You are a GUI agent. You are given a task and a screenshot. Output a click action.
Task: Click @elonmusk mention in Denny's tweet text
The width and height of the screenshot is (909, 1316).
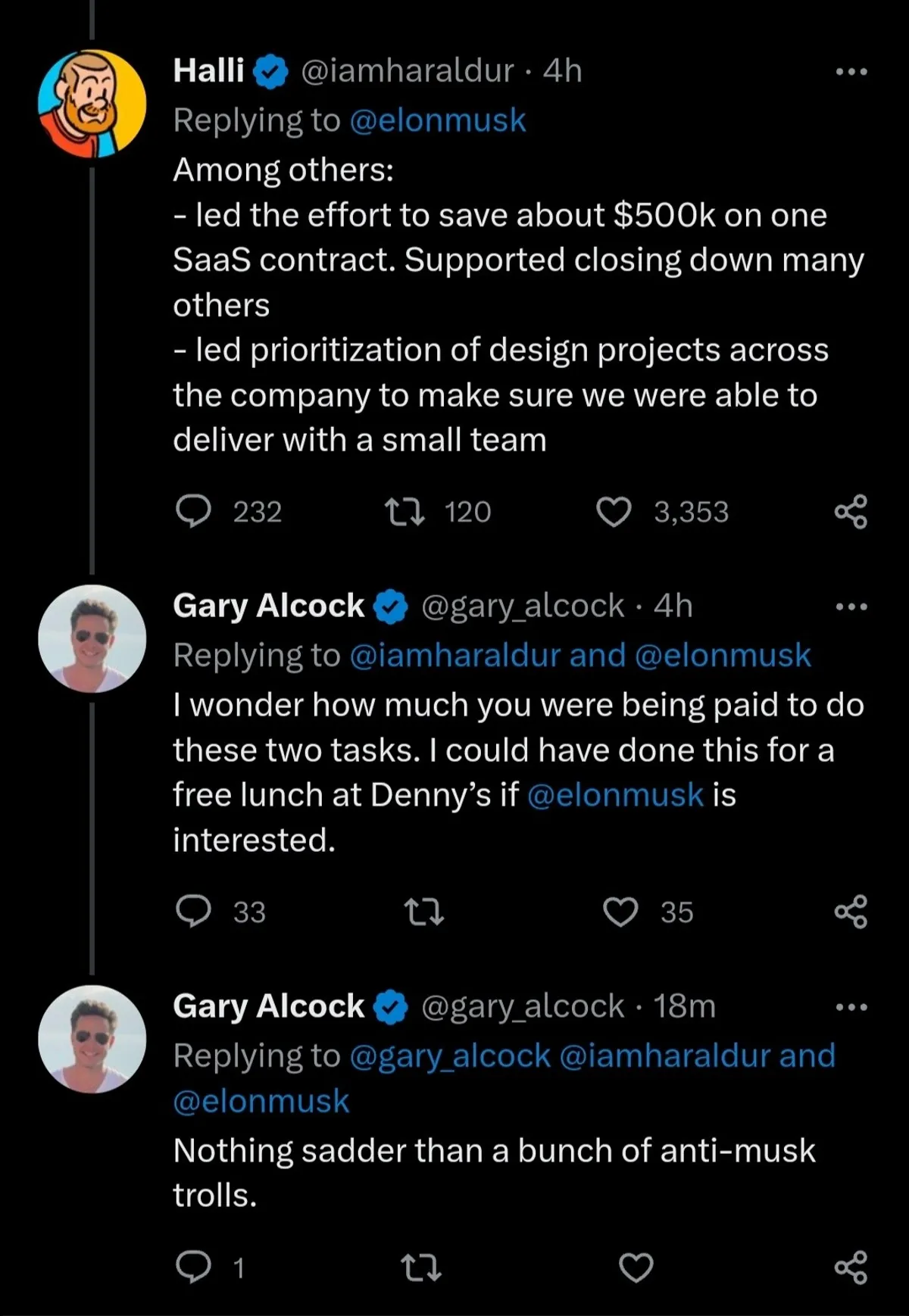[615, 795]
